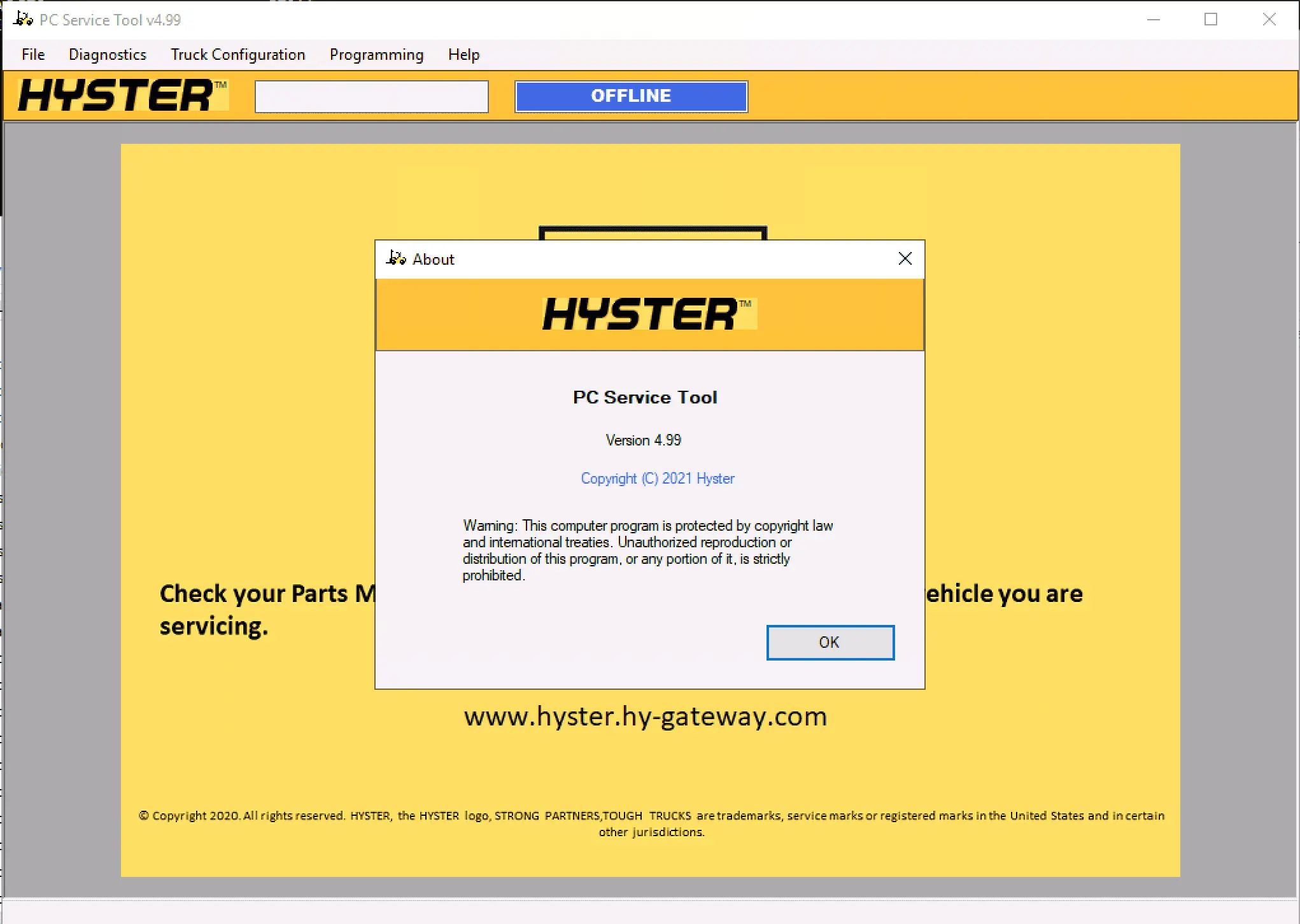
Task: Click the PC Service Tool v4.99 window title
Action: click(110, 20)
